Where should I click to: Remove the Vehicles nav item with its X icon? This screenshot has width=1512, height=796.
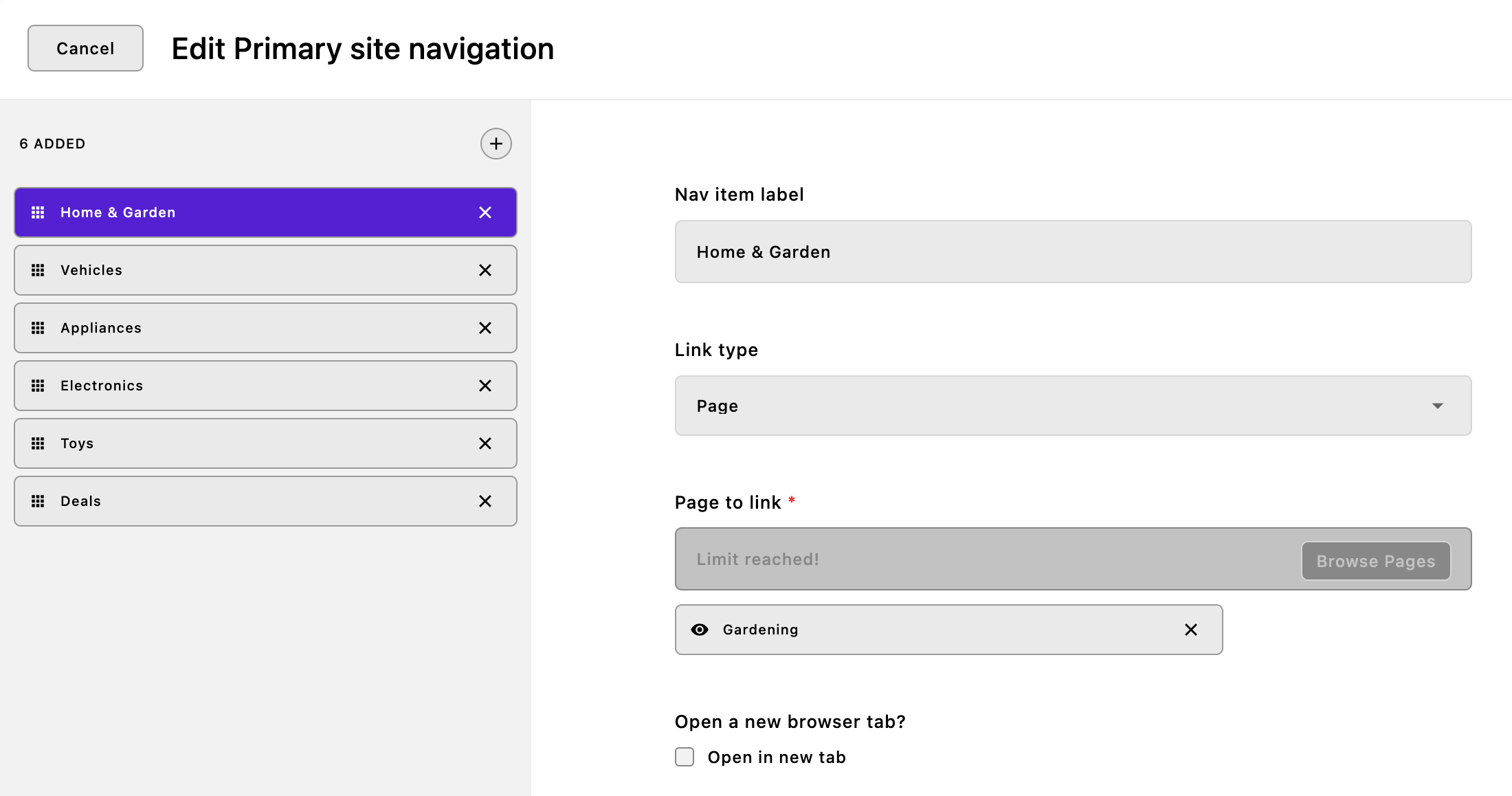pos(485,270)
